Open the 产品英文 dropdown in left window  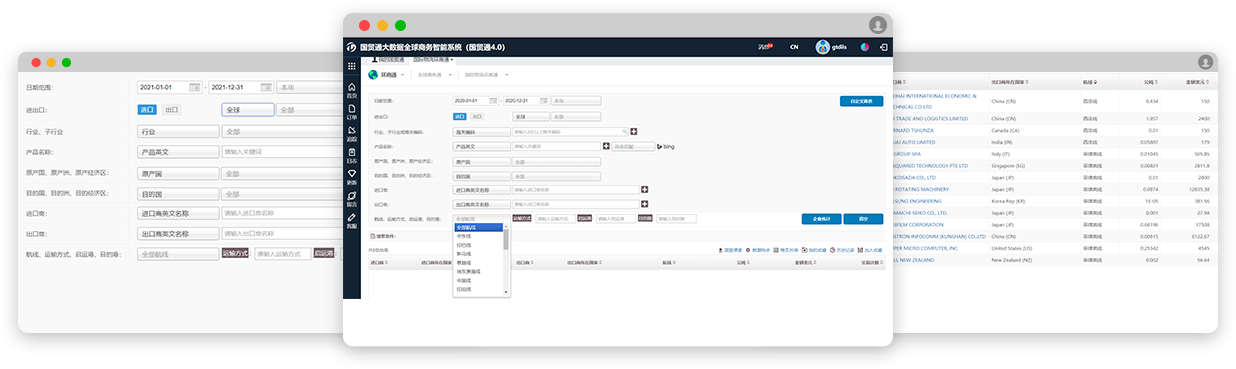(178, 152)
